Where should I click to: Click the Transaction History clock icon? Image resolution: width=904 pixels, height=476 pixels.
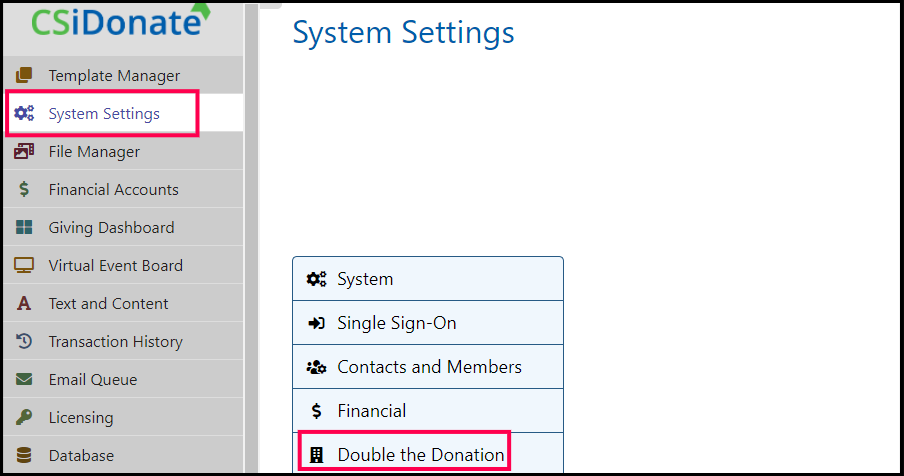click(x=25, y=342)
